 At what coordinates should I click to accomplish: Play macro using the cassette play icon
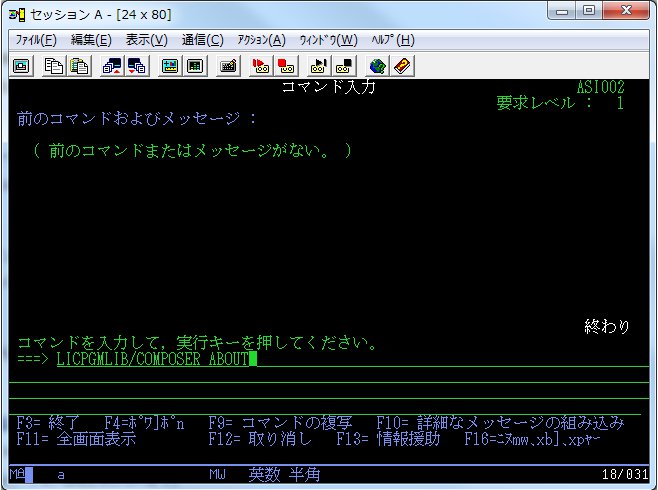point(319,66)
